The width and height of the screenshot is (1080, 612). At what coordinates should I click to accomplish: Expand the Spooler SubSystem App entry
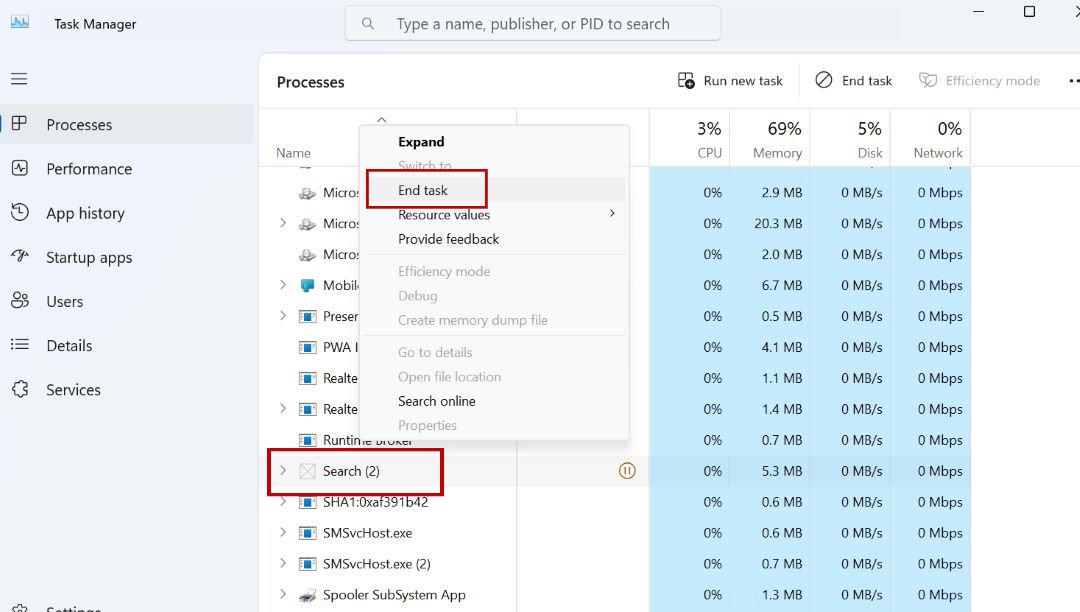[283, 594]
